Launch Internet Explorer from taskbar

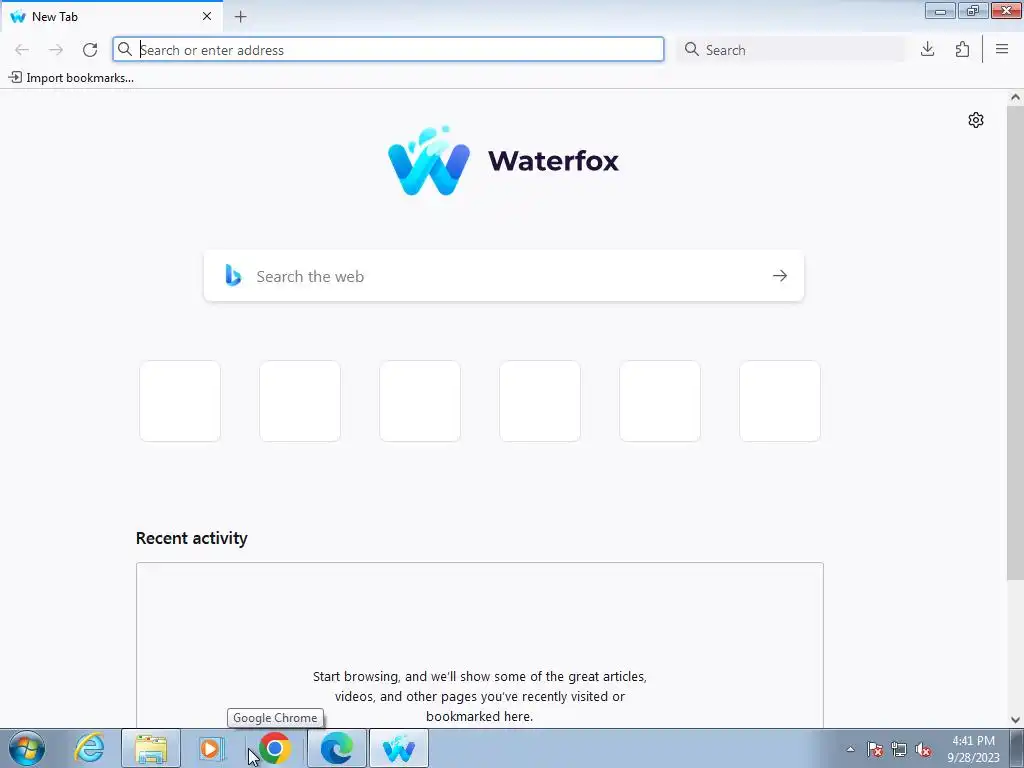coord(89,748)
